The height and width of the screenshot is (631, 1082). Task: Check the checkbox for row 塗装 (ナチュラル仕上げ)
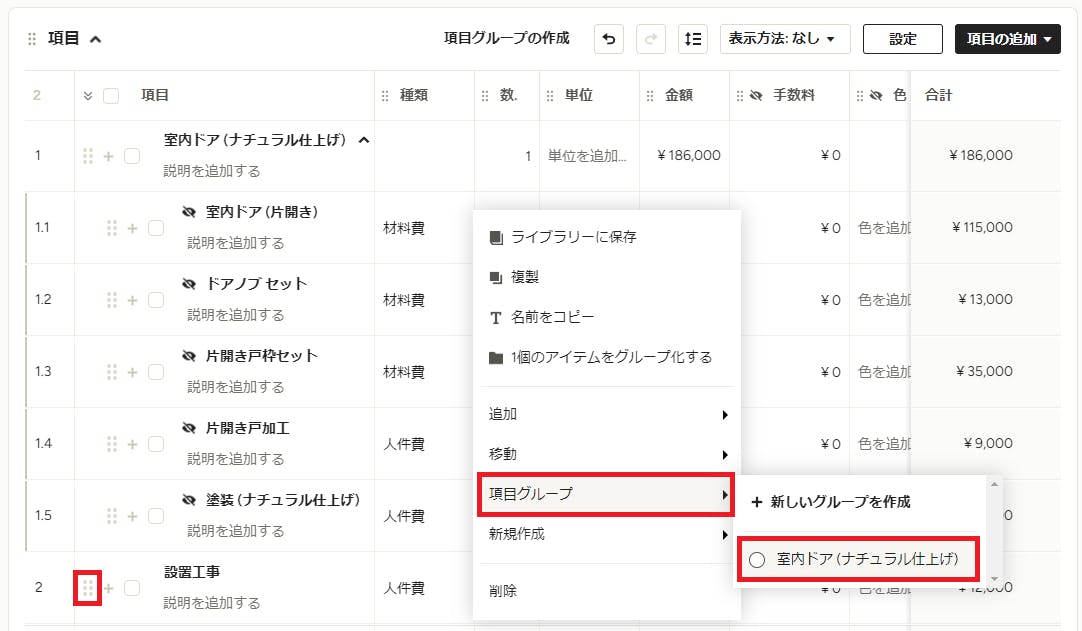point(156,516)
